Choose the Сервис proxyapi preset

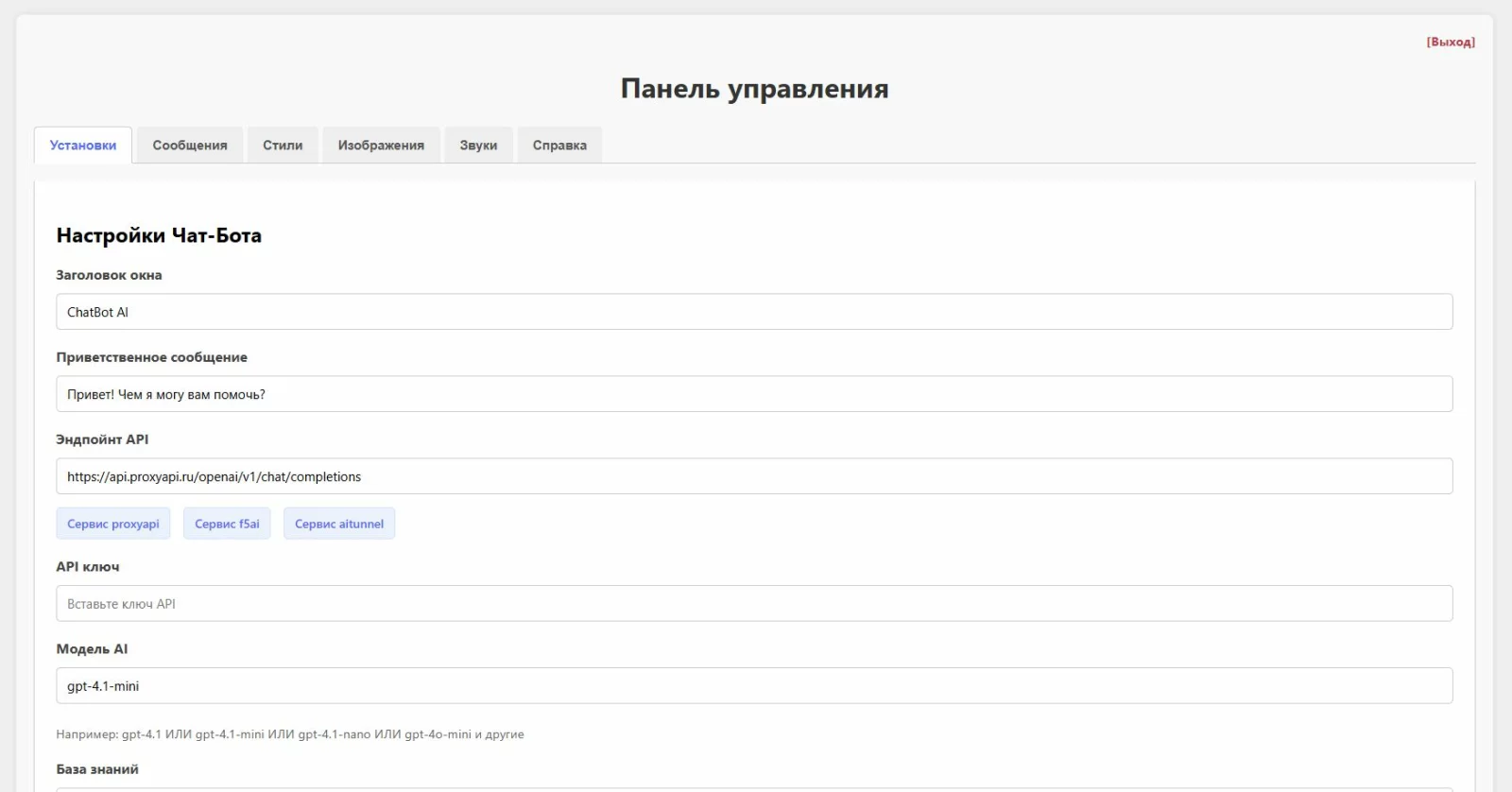[113, 524]
